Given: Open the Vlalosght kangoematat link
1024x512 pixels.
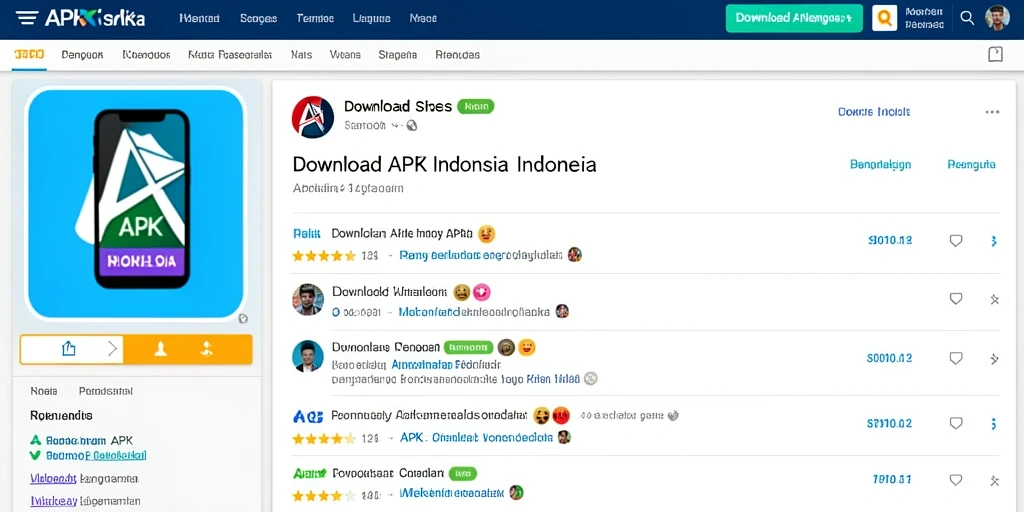Looking at the screenshot, I should tap(84, 479).
